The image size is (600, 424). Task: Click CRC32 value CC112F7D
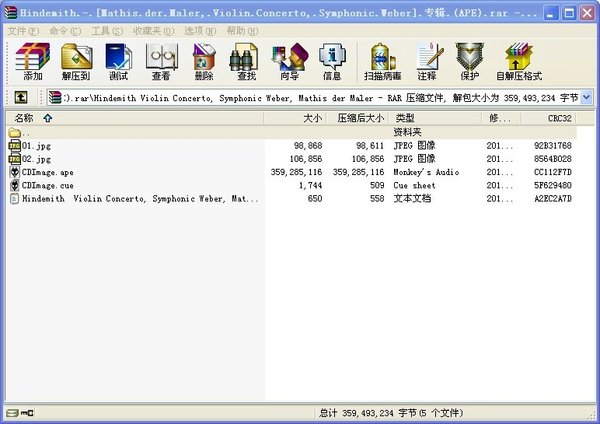point(553,172)
